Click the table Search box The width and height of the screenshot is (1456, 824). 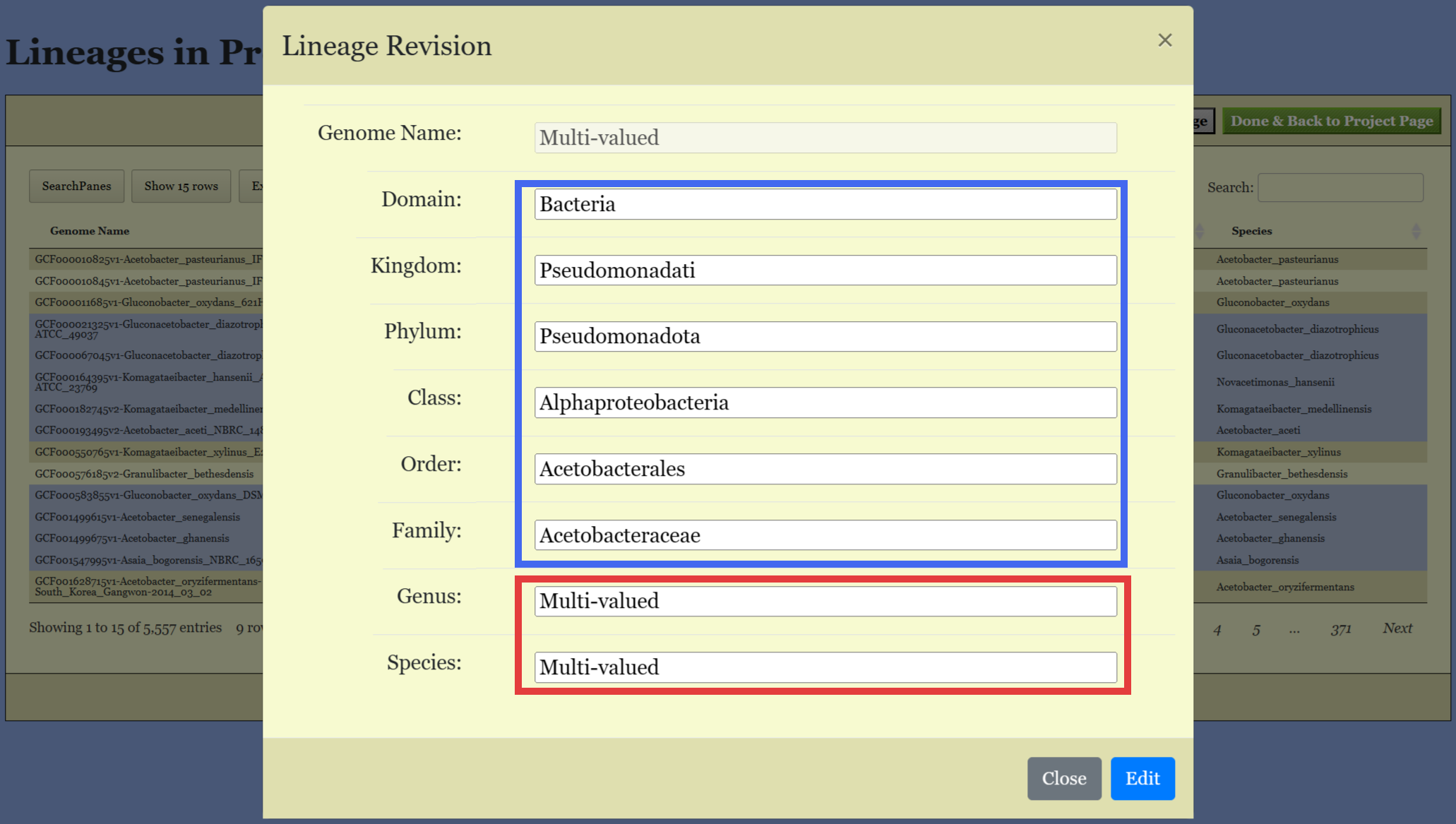tap(1339, 188)
